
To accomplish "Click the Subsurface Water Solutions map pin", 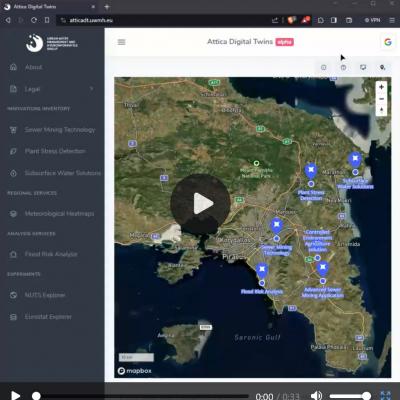I will [355, 160].
